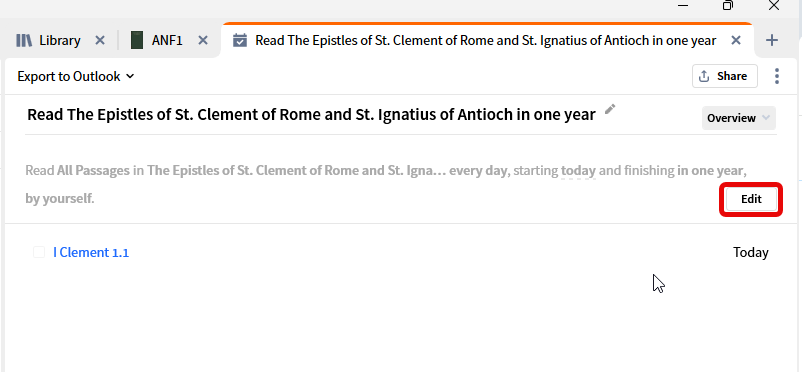Close the reading plan tab

(x=736, y=40)
